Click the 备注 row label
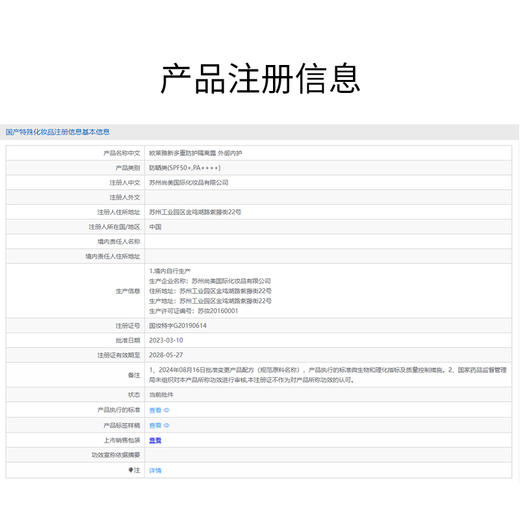The image size is (520, 520). (x=134, y=375)
